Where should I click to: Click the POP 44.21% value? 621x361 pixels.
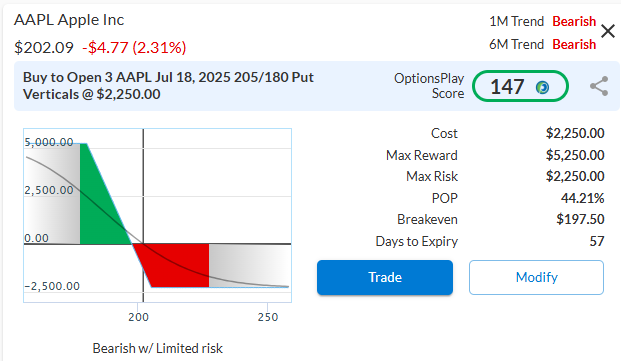tap(582, 198)
